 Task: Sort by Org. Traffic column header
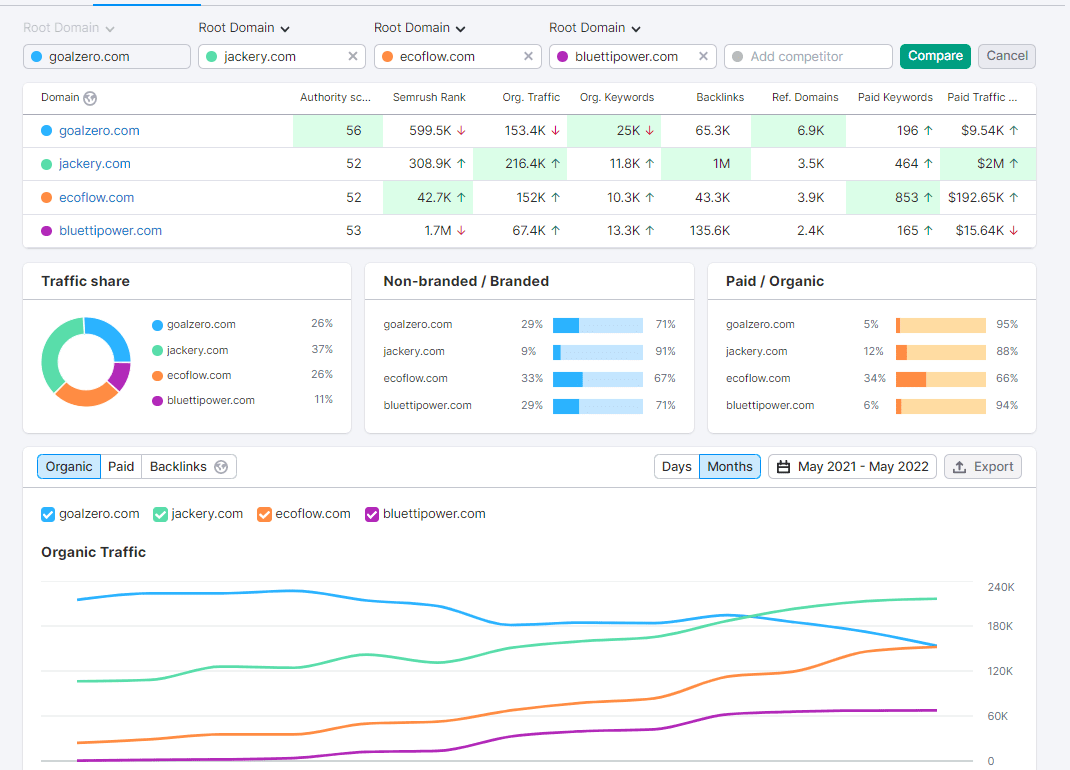coord(531,98)
